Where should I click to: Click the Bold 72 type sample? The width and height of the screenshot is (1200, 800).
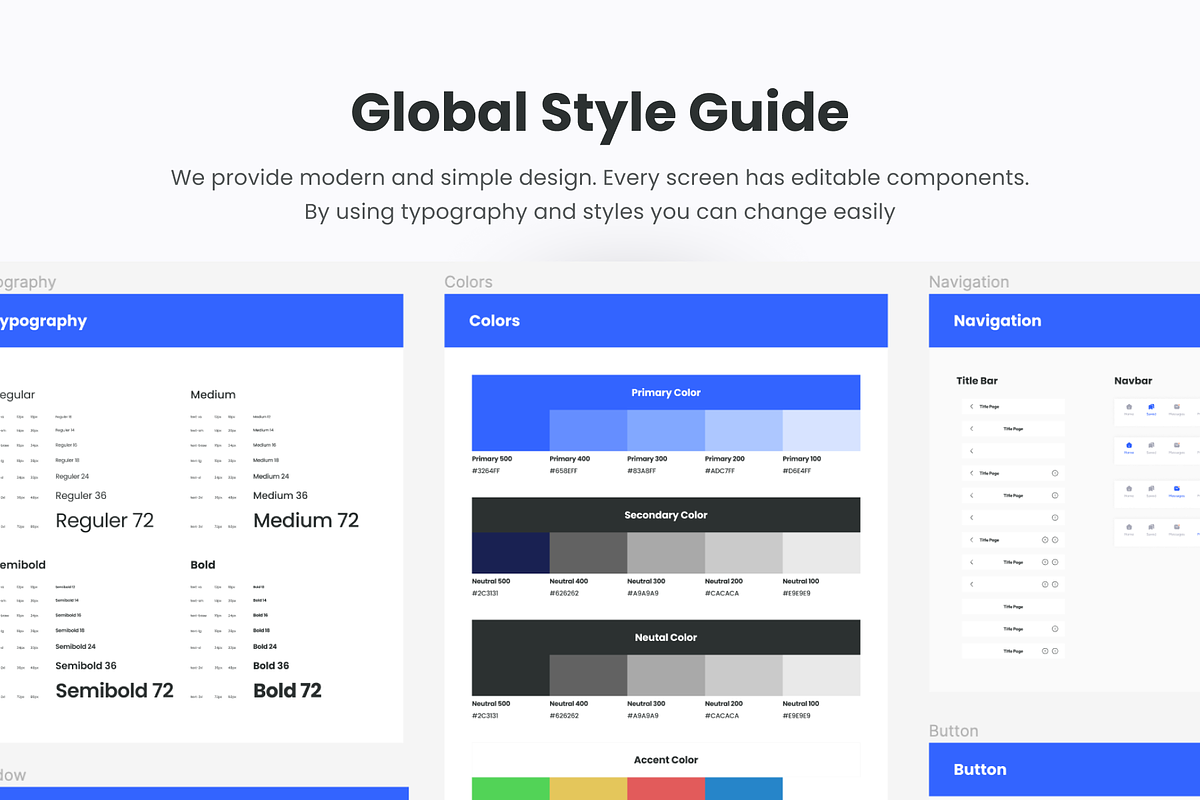click(x=288, y=690)
